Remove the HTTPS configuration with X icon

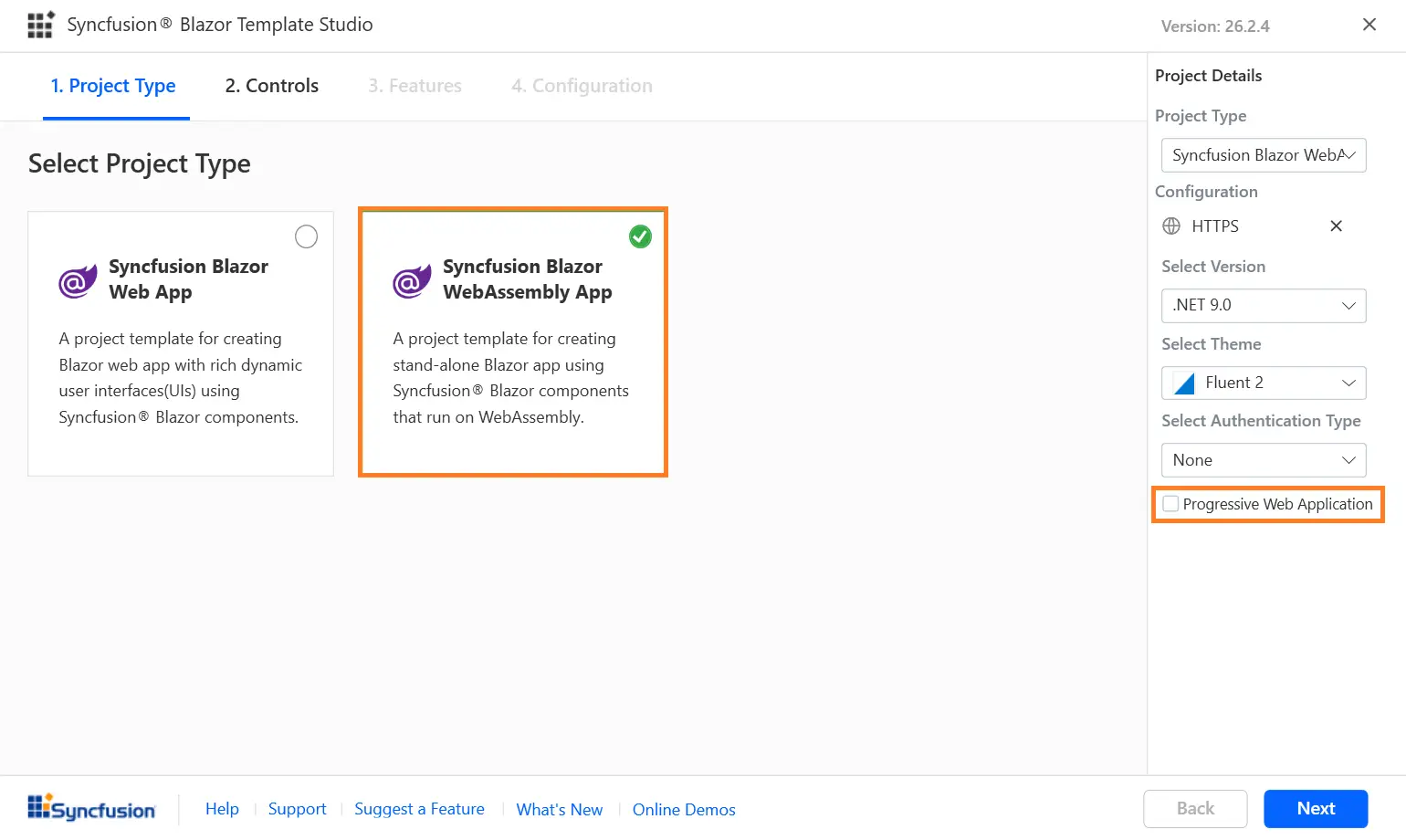pos(1336,226)
